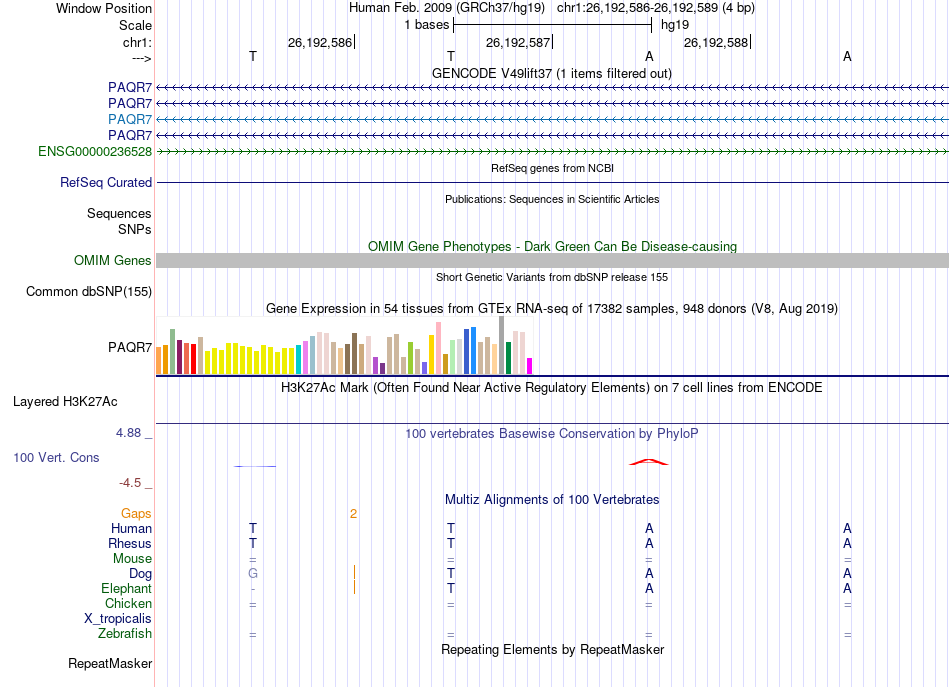
Task: Click Publications: Sequences in Scientific Articles title
Action: [552, 199]
